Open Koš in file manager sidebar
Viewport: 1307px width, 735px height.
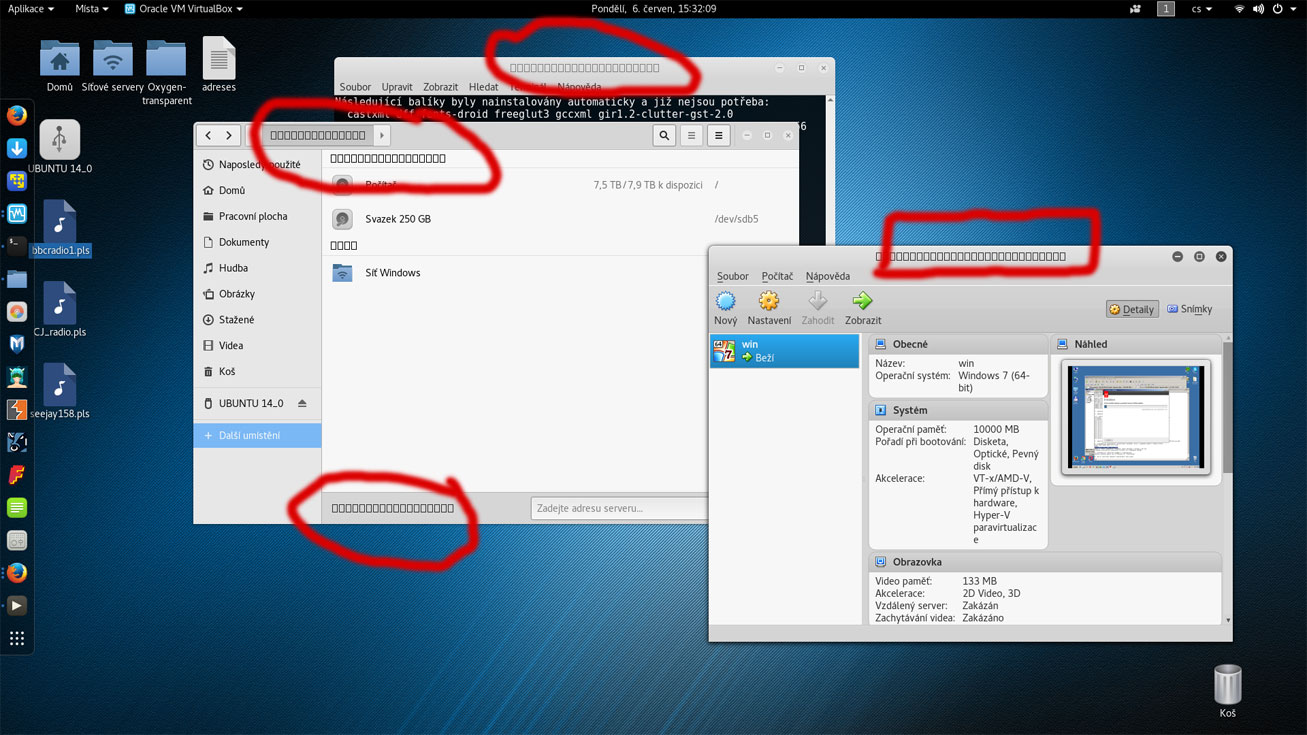257,371
